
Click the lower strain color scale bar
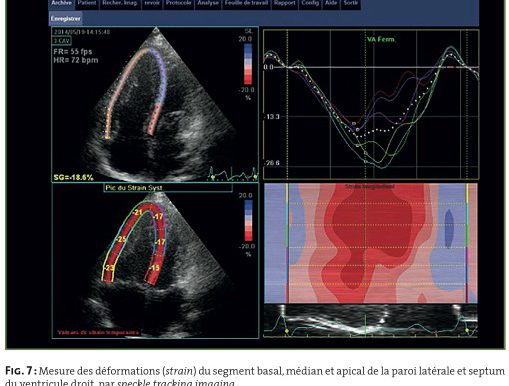click(x=248, y=220)
